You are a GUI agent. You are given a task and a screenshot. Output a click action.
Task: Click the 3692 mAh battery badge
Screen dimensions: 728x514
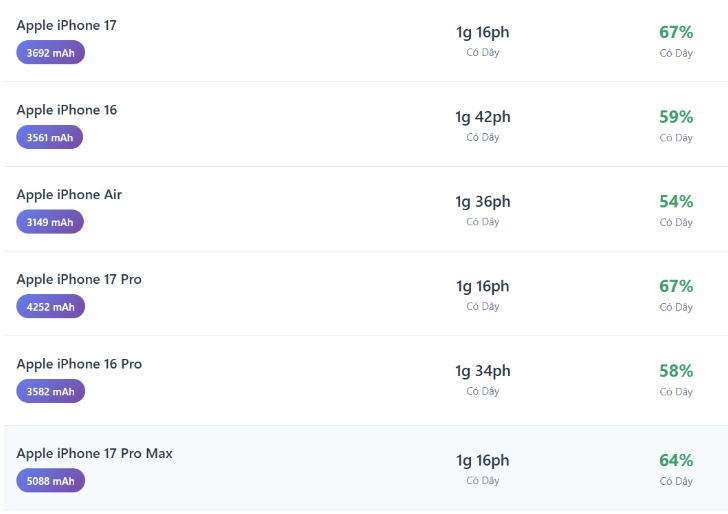tap(50, 52)
